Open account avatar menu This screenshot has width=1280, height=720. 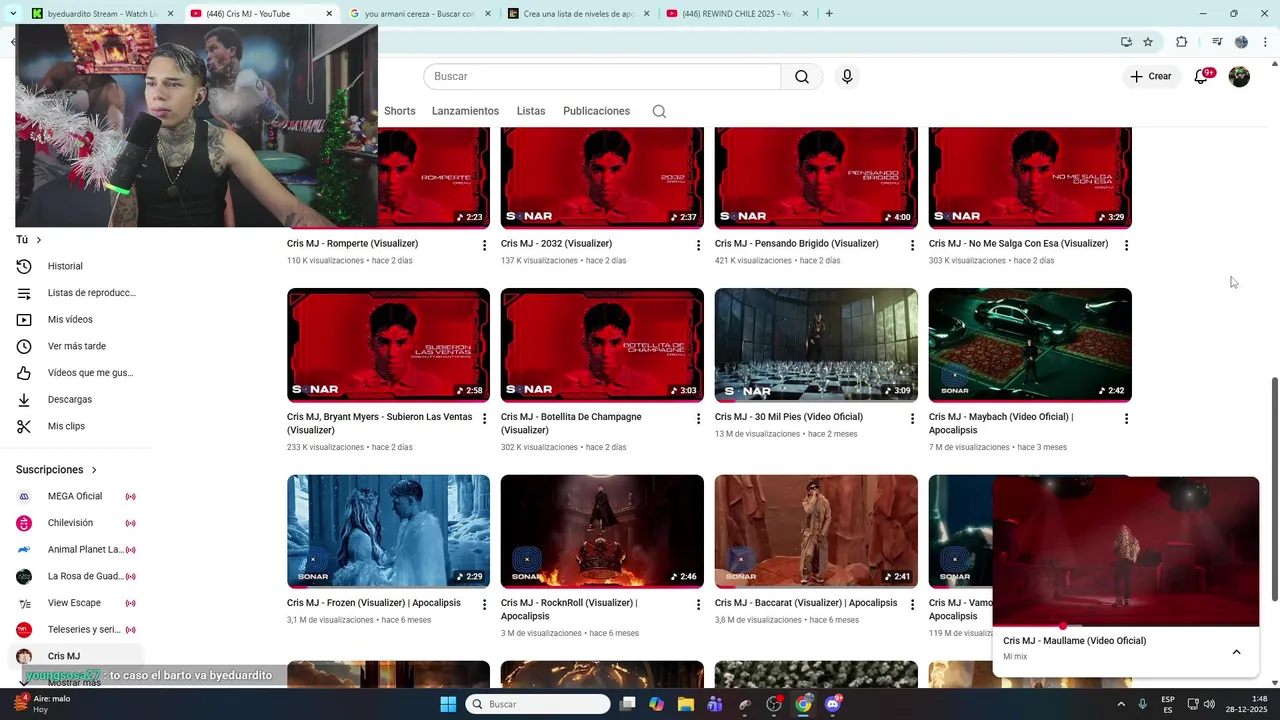point(1239,77)
